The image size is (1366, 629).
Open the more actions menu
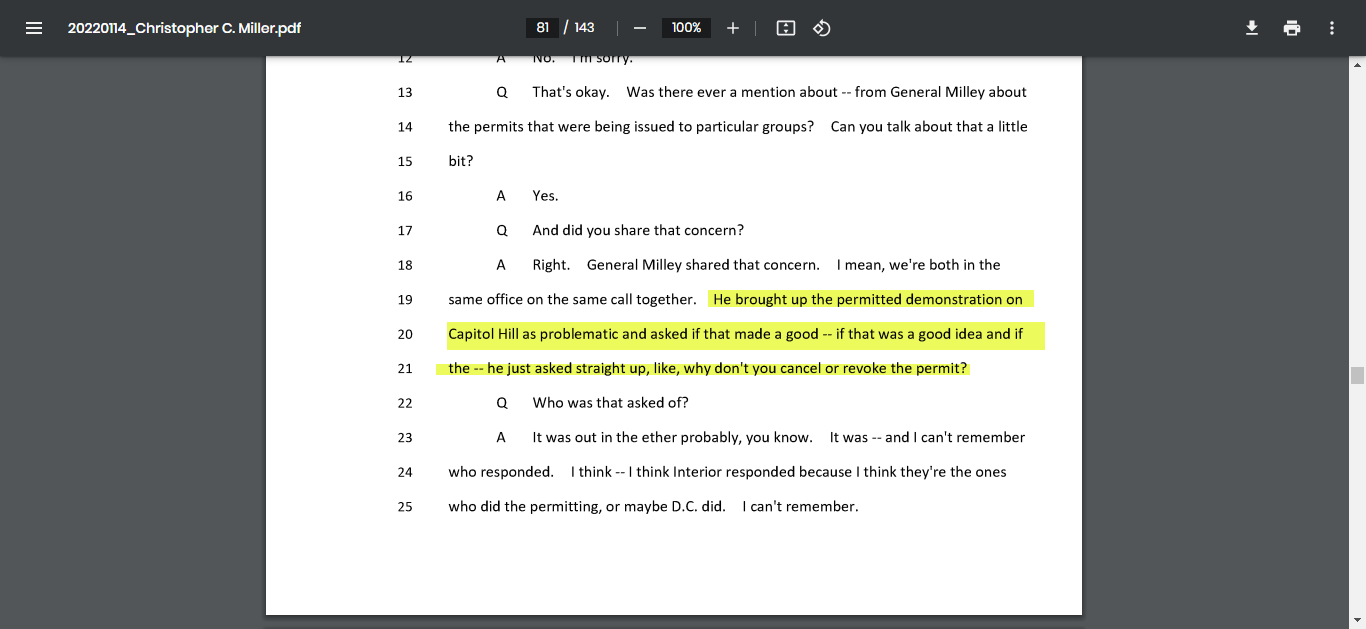pyautogui.click(x=1332, y=28)
